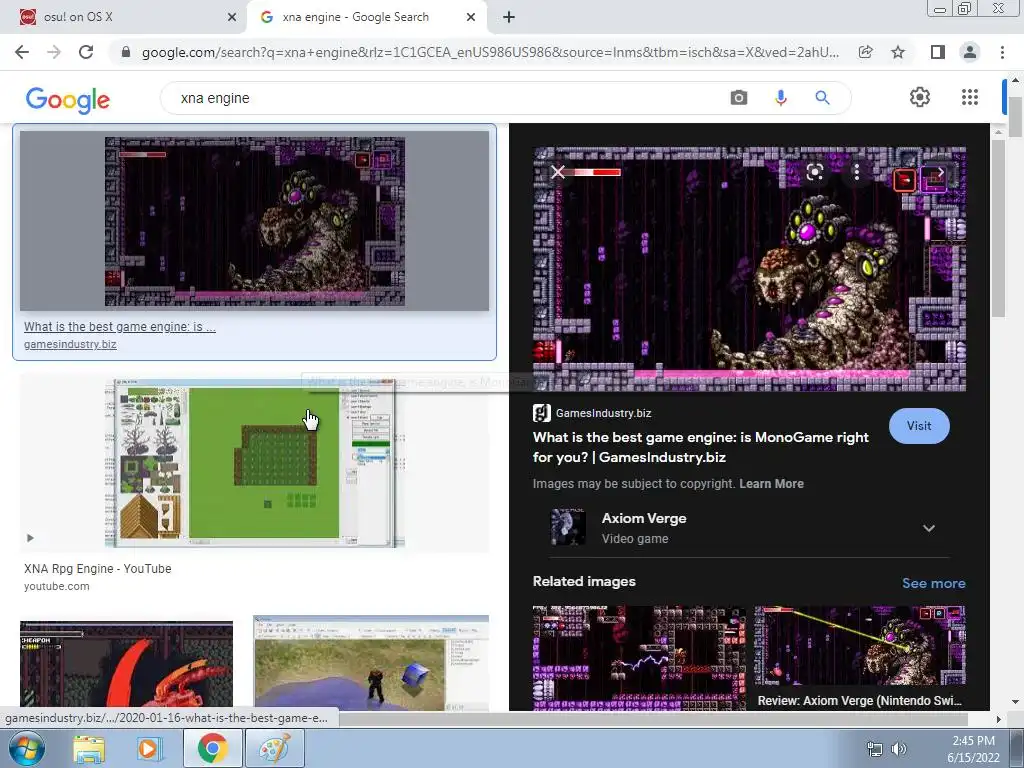Start voice search with the microphone
This screenshot has height=768, width=1024.
(x=780, y=98)
